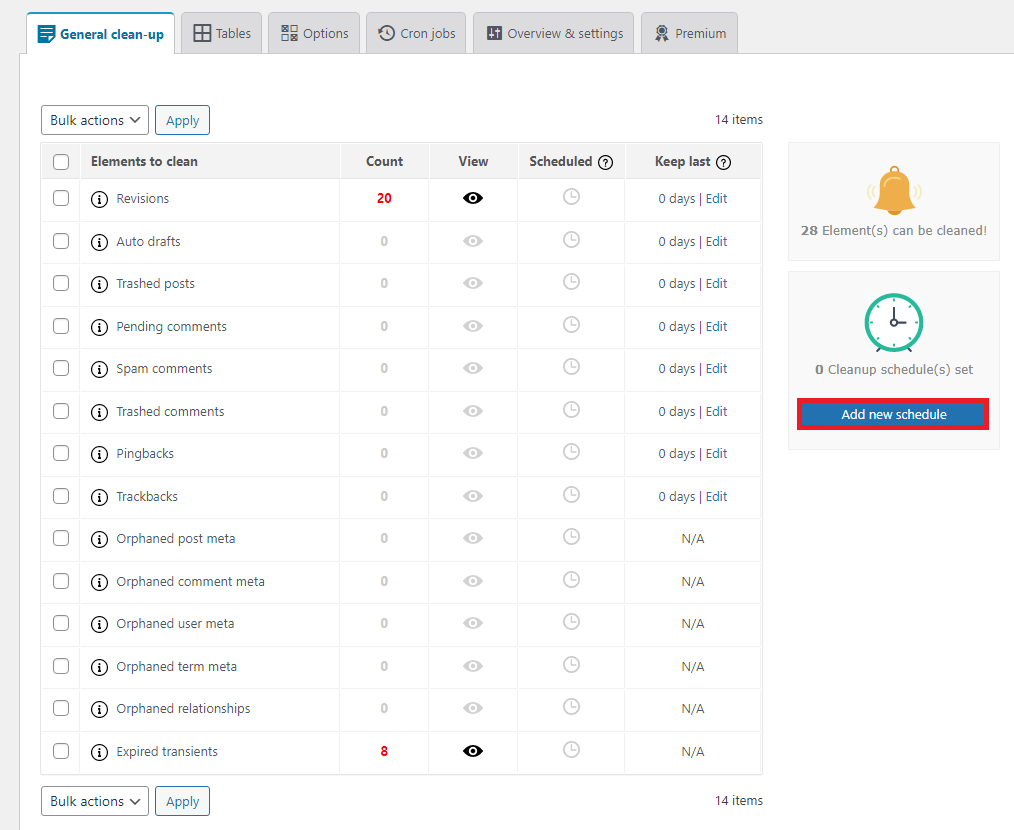1014x830 pixels.
Task: Open the Scheduled column help tooltip
Action: 605,160
